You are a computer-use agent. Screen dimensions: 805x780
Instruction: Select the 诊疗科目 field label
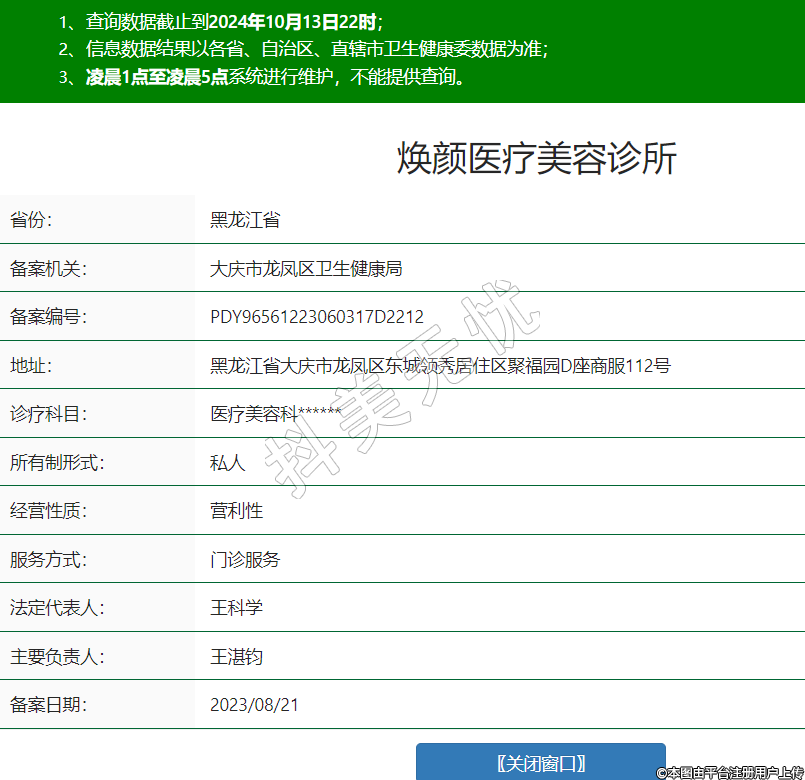click(x=49, y=414)
